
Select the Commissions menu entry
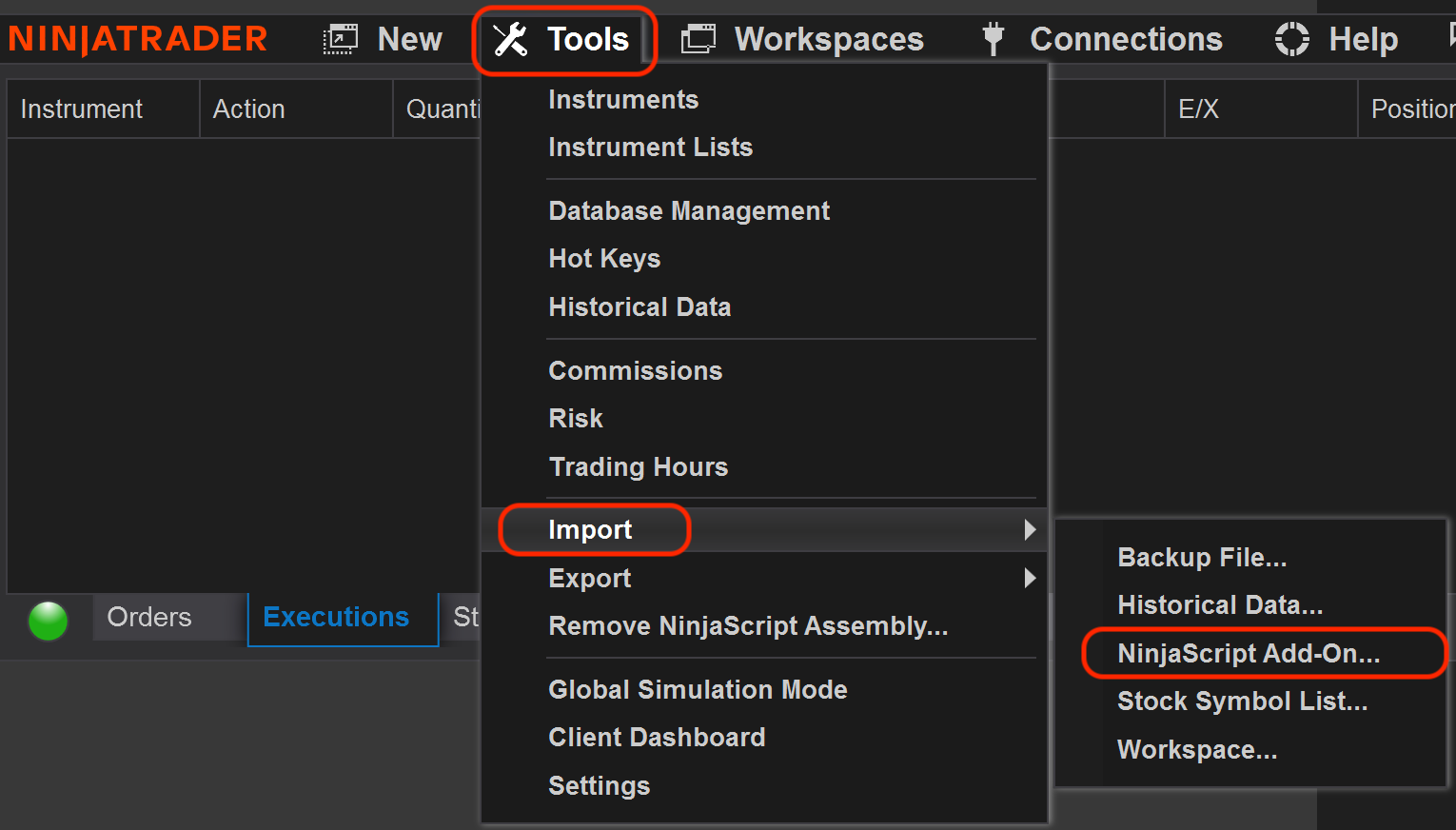(x=635, y=370)
